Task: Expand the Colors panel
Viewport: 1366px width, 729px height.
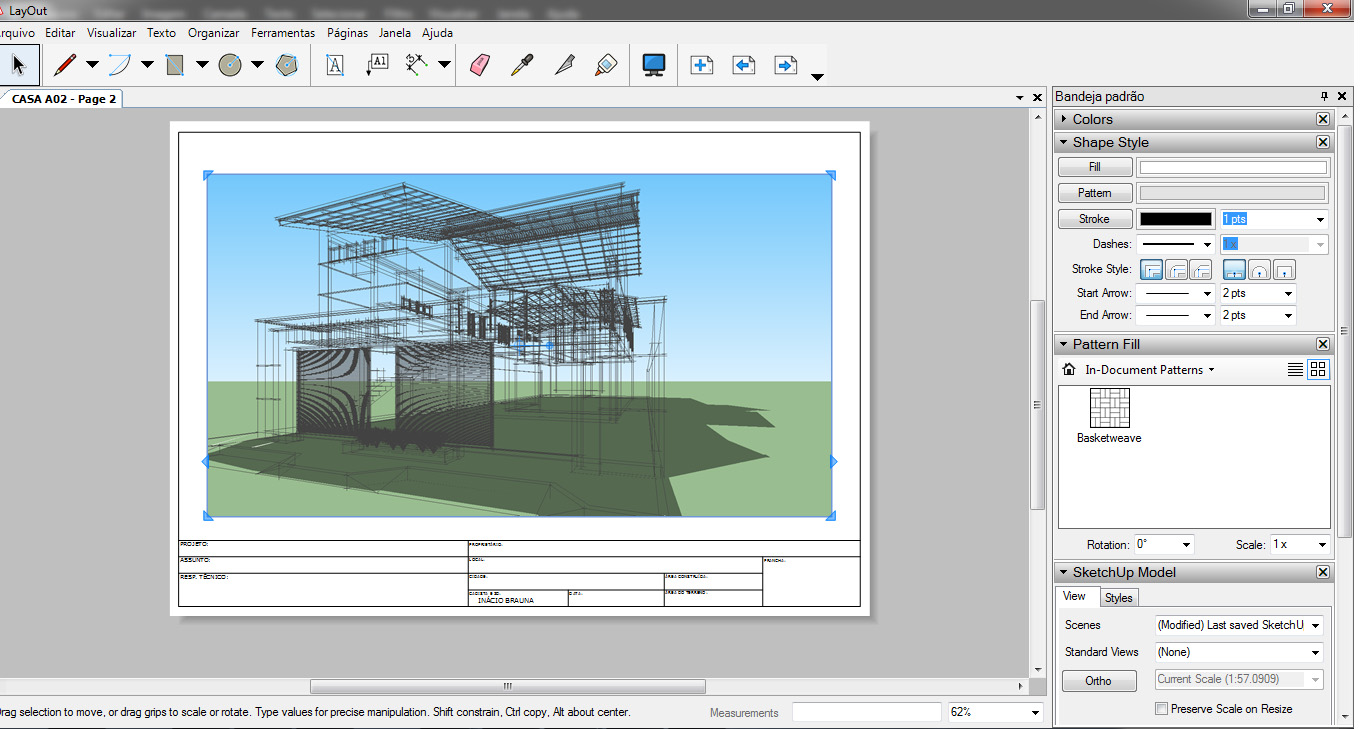Action: pos(1092,119)
